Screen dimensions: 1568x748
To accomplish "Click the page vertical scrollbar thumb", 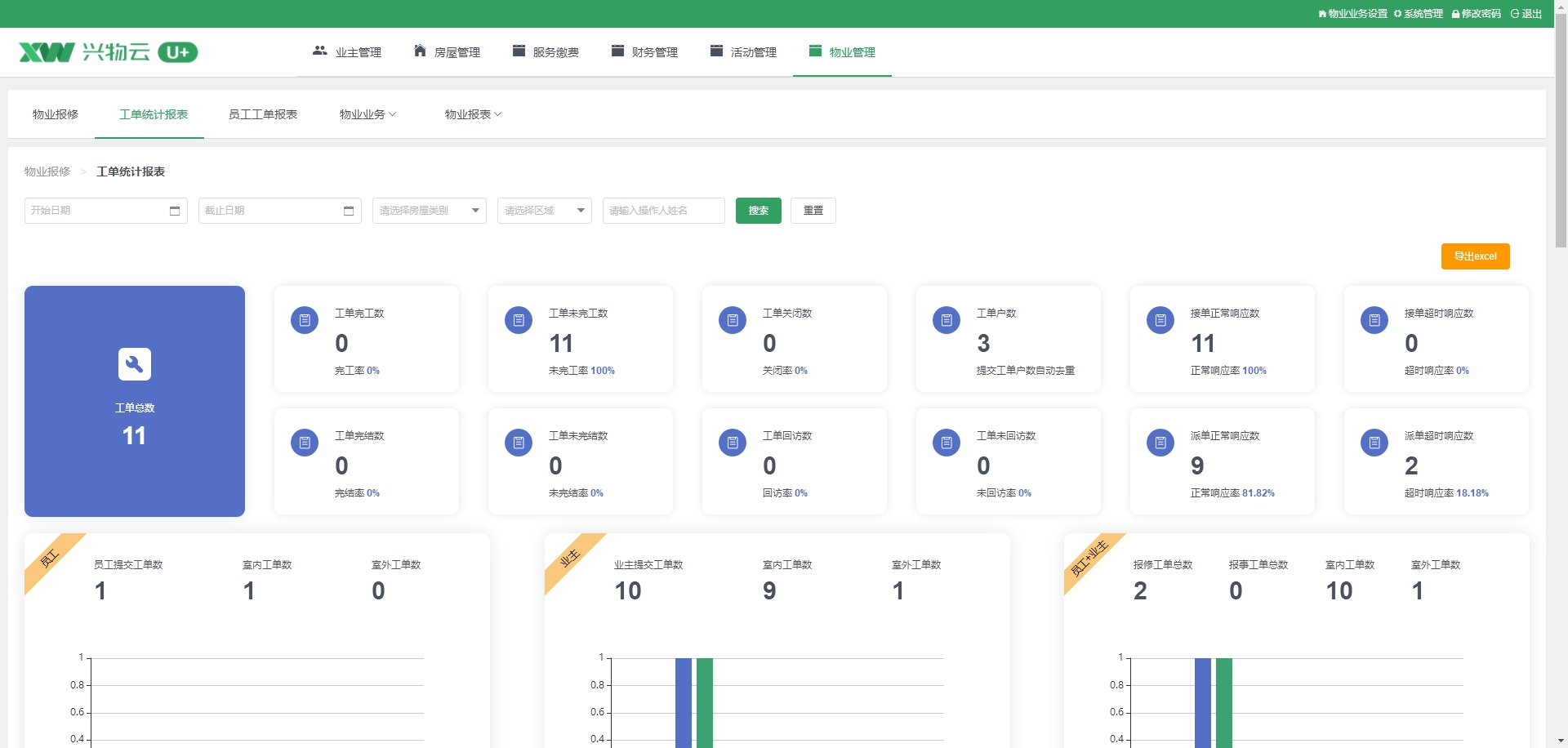I will click(1561, 131).
